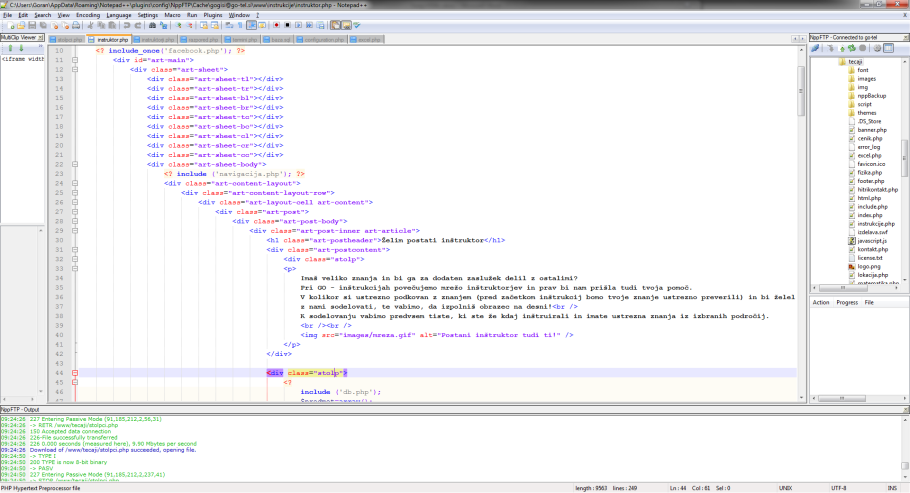
Task: Click the NppFTP connect icon
Action: pyautogui.click(x=815, y=48)
